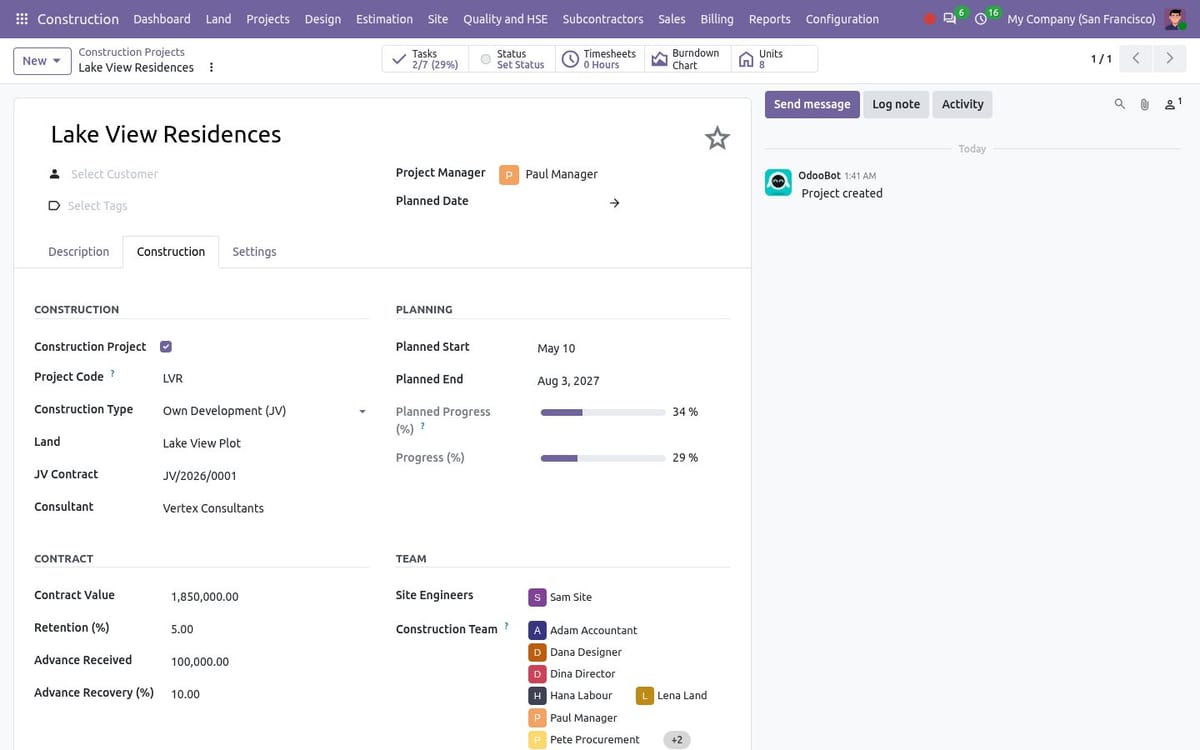Screen dimensions: 1200x750
Task: Open the apps grid home menu
Action: click(22, 19)
